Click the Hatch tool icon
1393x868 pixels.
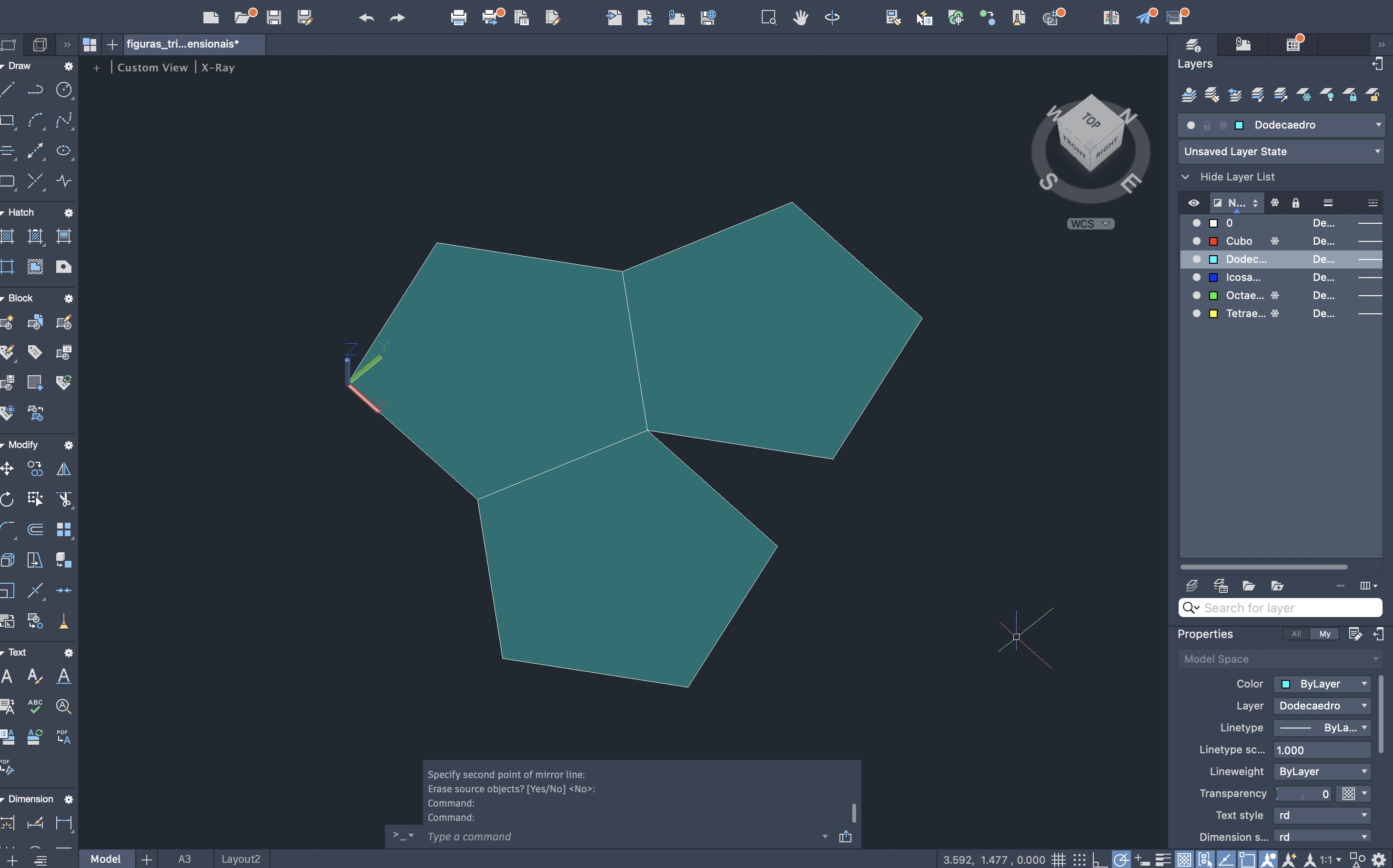pyautogui.click(x=8, y=237)
